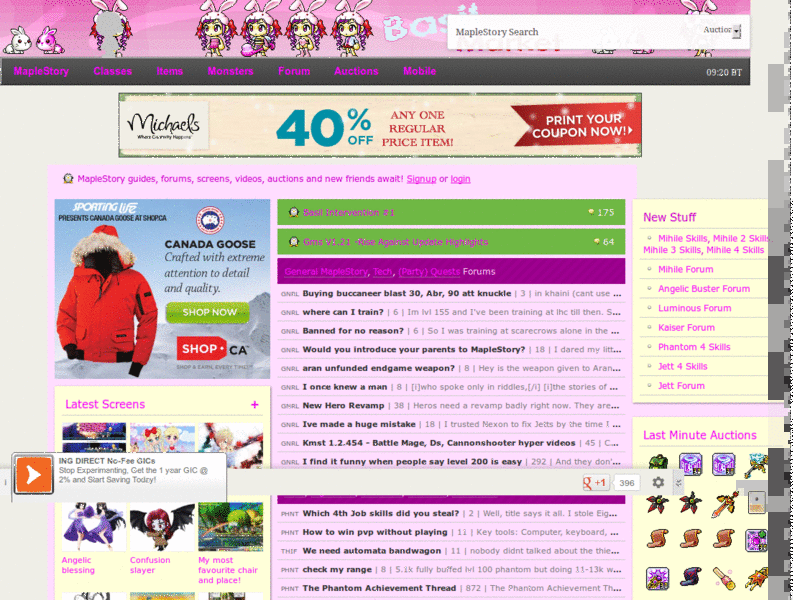The height and width of the screenshot is (600, 800).
Task: Expand Latest Screens with the plus icon
Action: 255,404
